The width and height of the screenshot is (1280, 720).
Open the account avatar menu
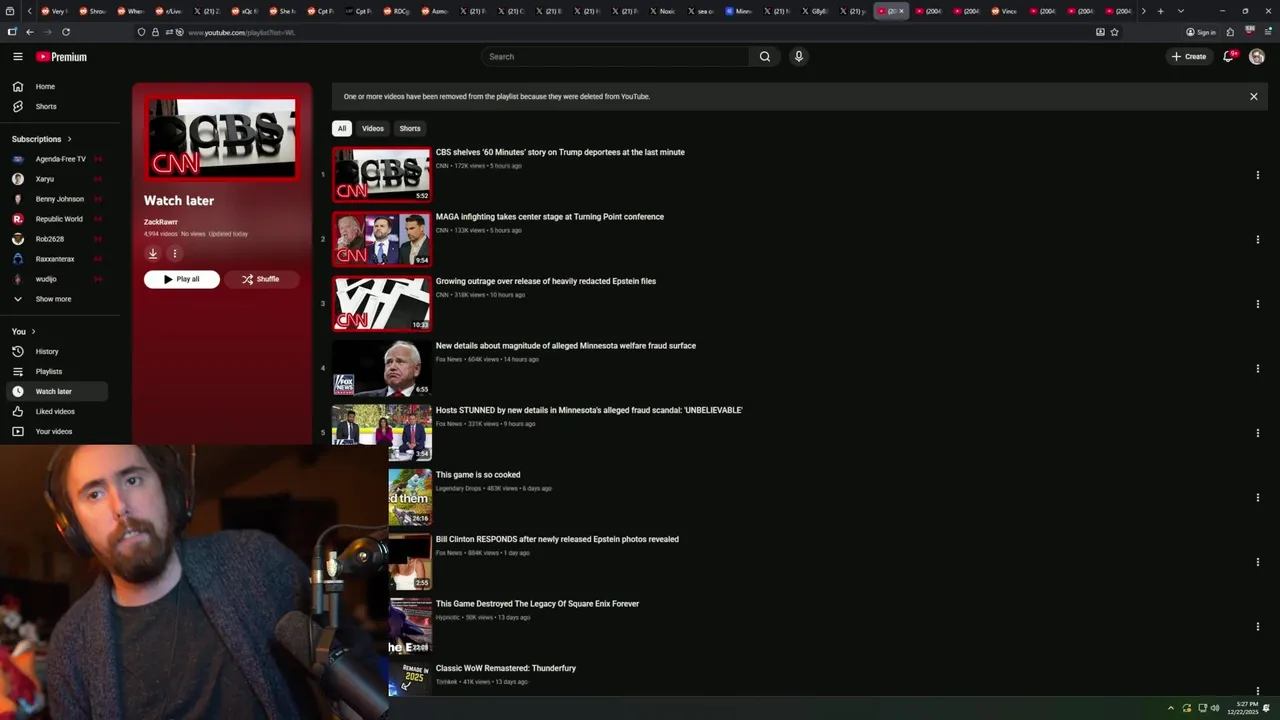click(1257, 57)
